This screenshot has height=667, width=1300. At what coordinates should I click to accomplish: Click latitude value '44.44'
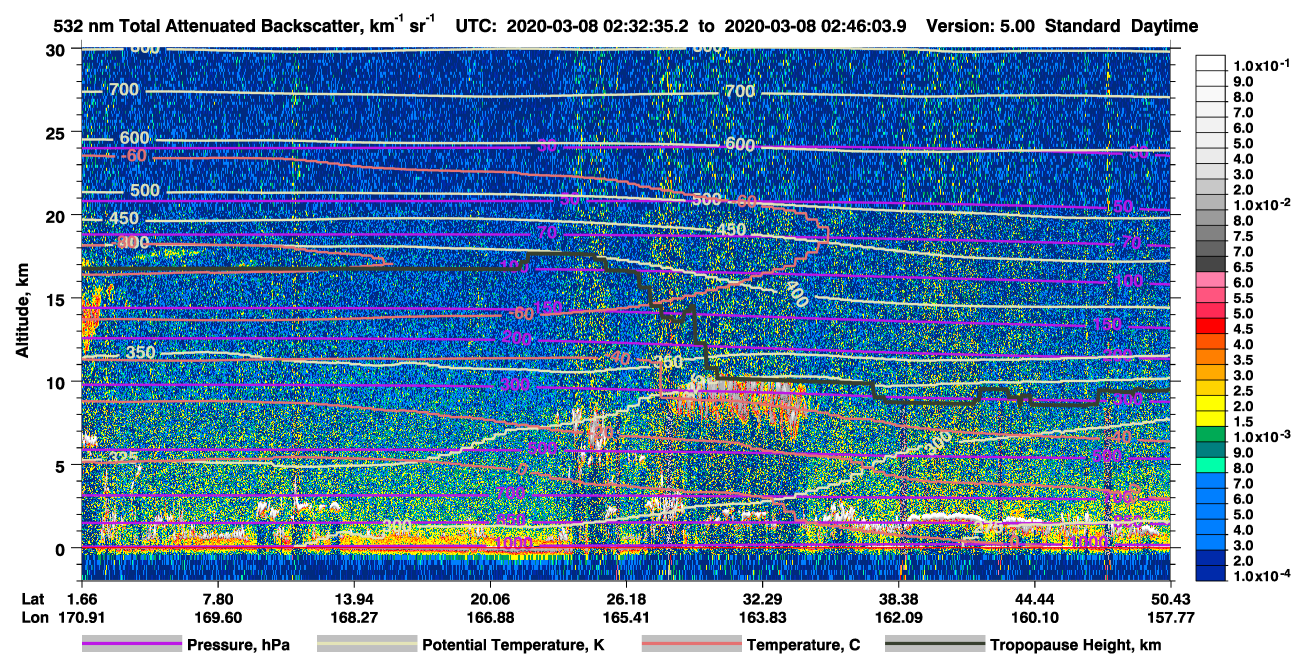coord(1035,599)
